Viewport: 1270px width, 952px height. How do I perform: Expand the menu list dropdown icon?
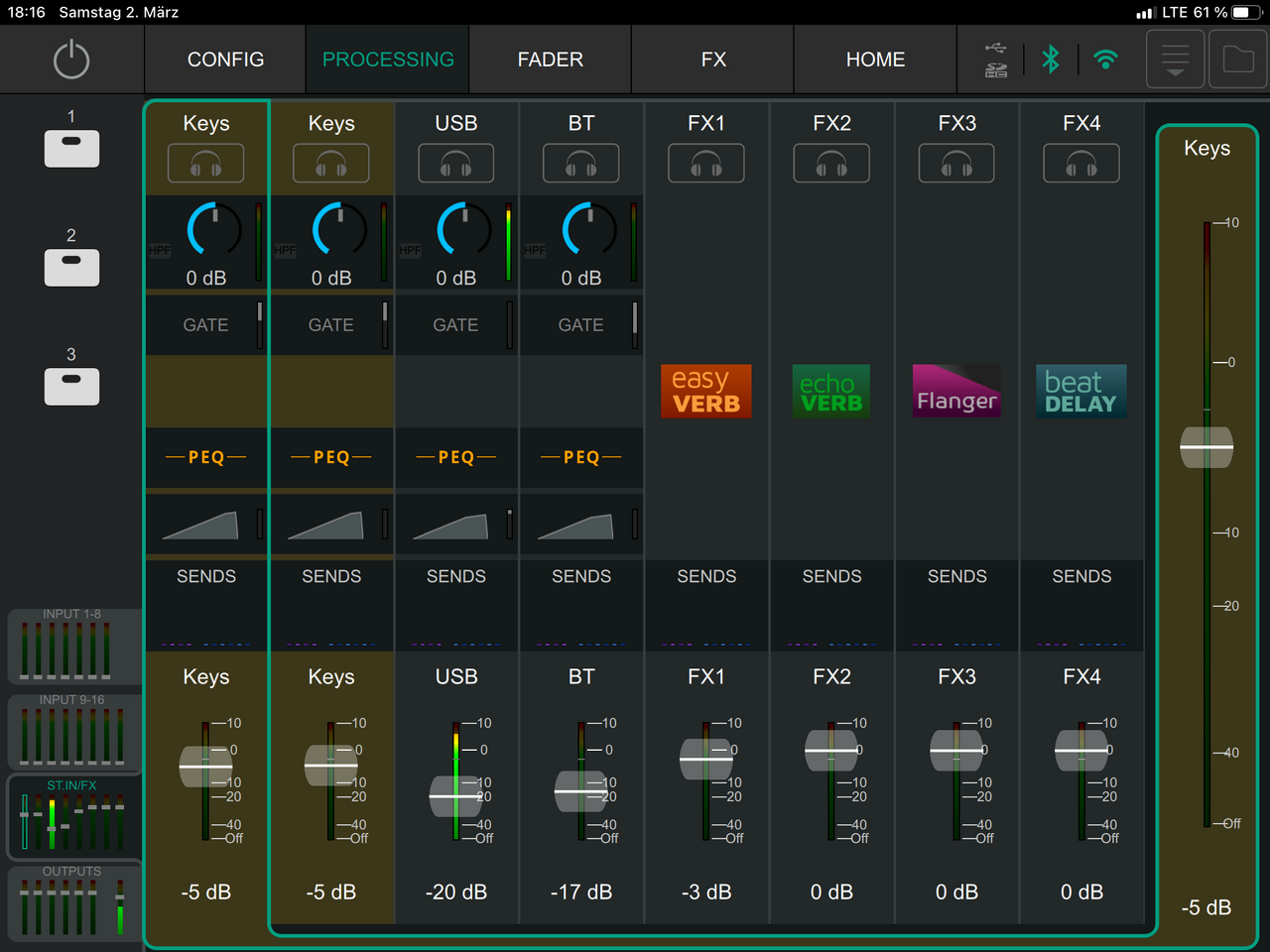tap(1176, 59)
